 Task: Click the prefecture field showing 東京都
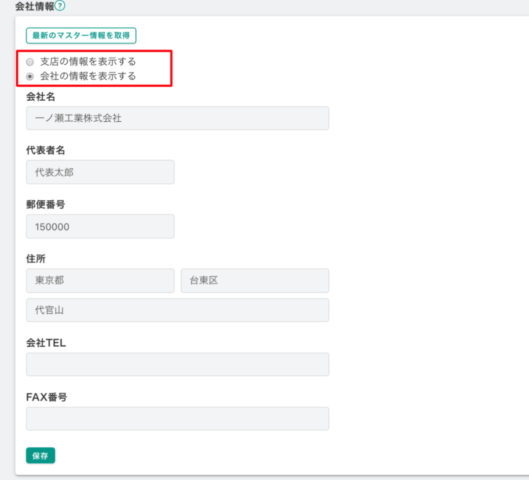coord(100,280)
